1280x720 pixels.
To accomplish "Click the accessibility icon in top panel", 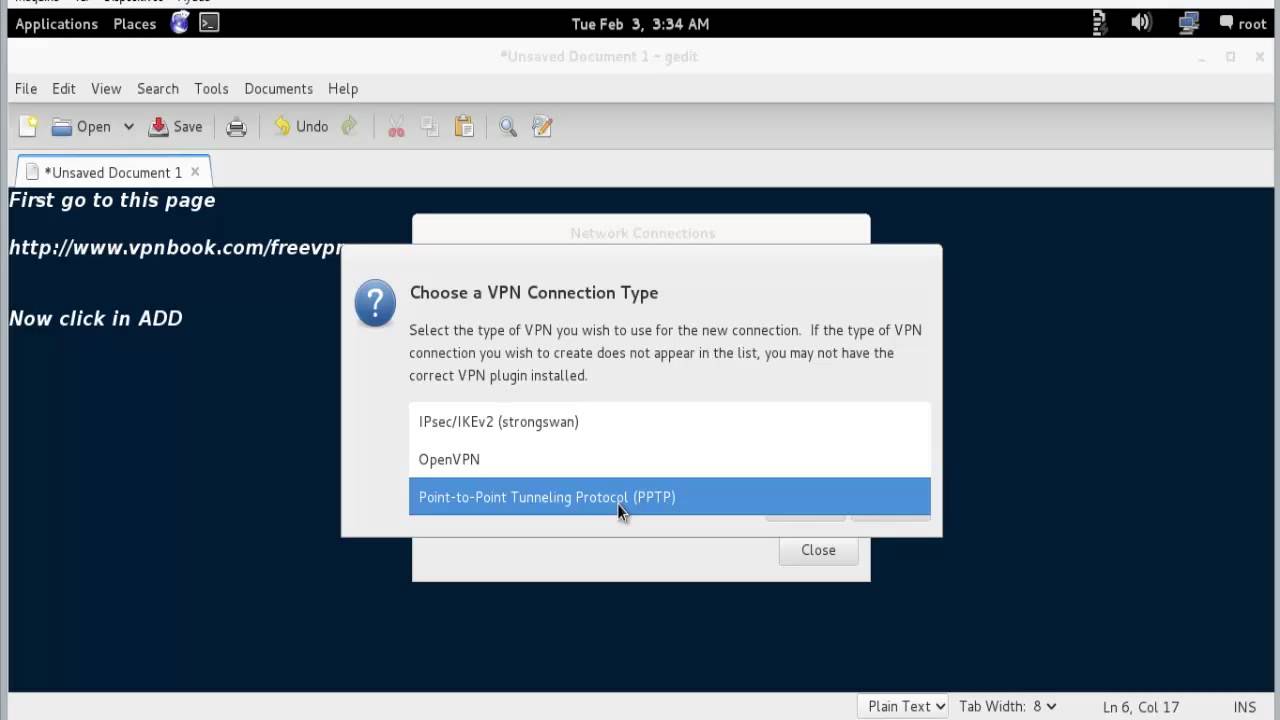I will point(1100,23).
